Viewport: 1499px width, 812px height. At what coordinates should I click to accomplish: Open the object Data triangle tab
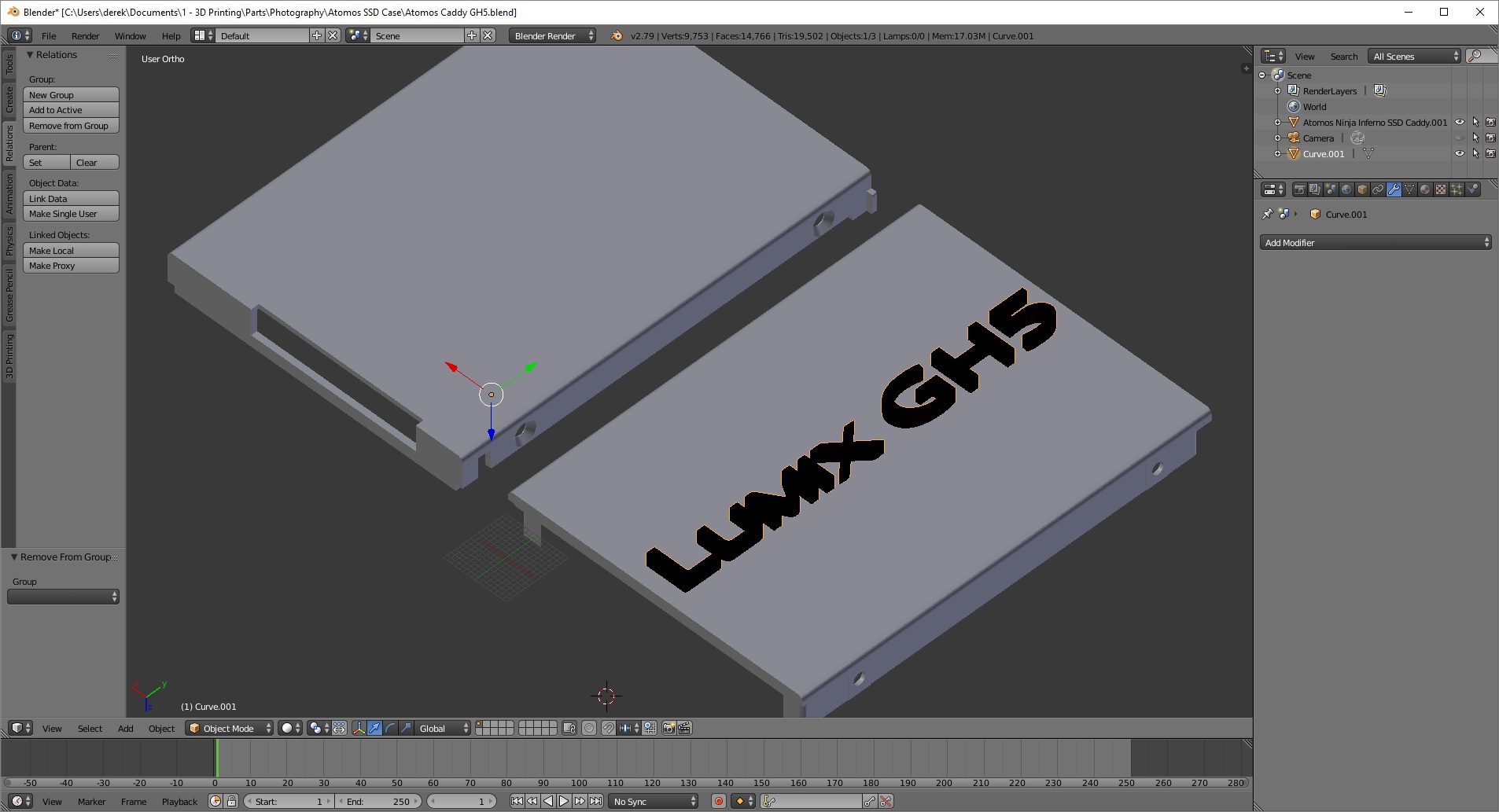coord(1409,189)
